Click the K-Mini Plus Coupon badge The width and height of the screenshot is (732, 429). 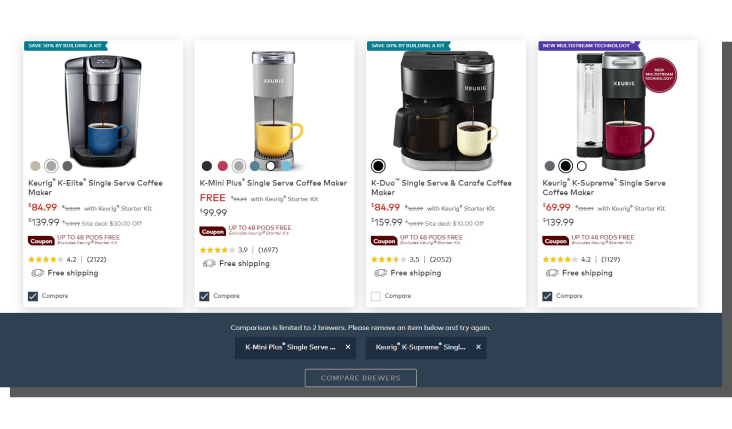pos(213,232)
